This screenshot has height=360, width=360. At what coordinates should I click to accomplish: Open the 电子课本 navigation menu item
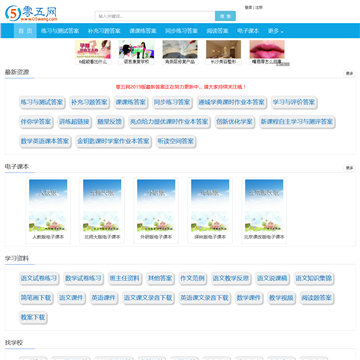click(248, 31)
